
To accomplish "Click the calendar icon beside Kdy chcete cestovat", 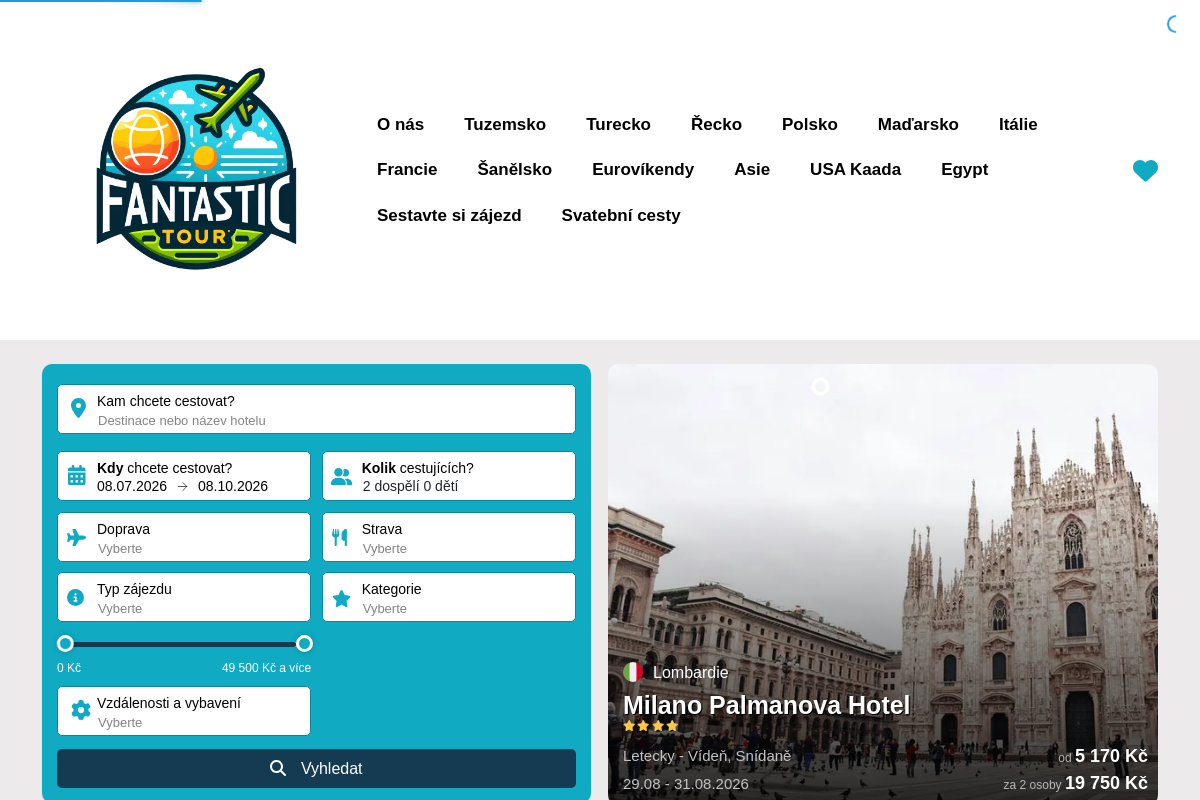I will click(x=77, y=475).
